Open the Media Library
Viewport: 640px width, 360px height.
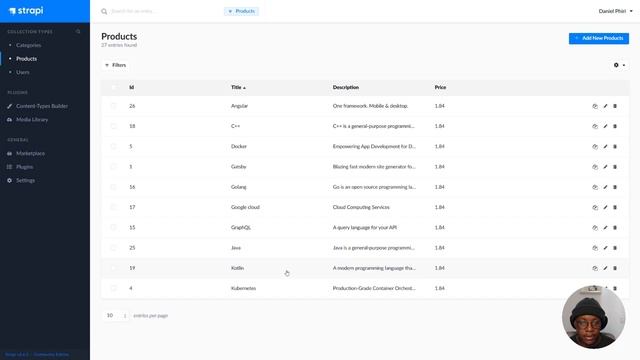pyautogui.click(x=32, y=120)
